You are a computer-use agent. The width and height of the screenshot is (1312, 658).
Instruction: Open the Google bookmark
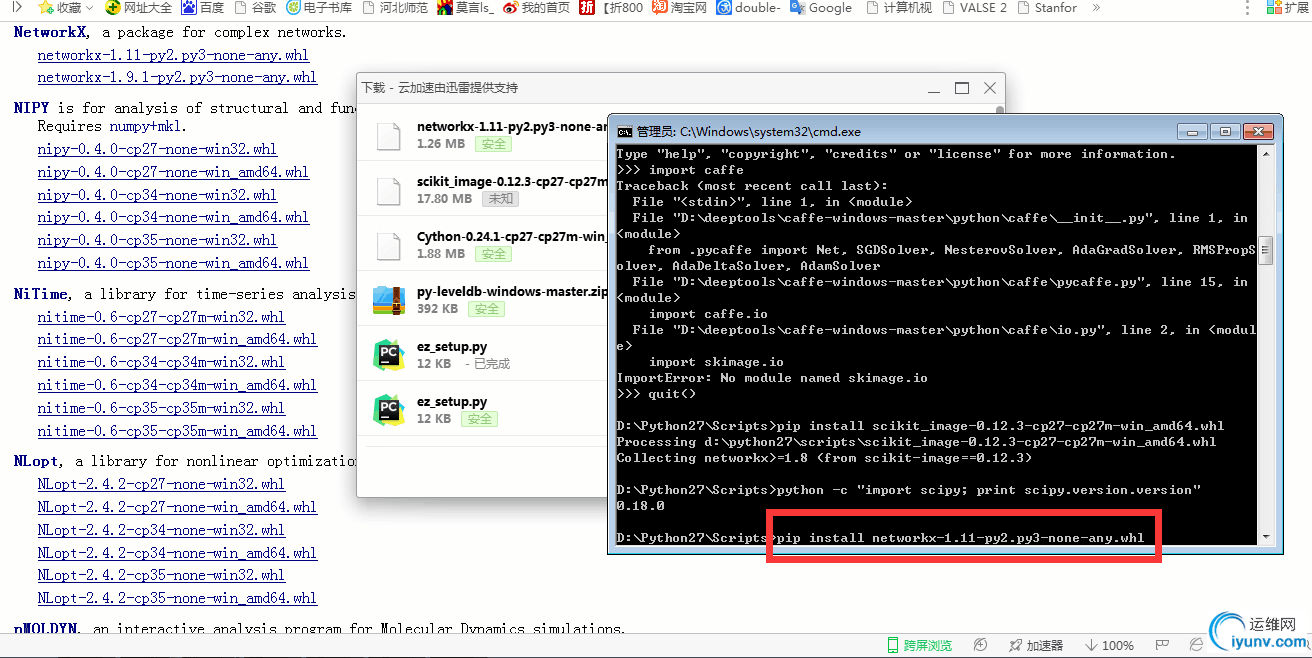tap(821, 7)
